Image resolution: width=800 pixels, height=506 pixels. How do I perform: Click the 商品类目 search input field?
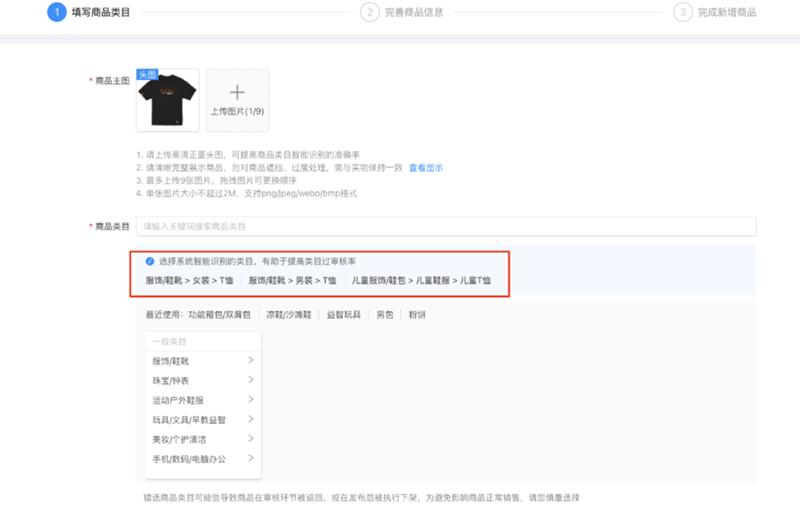(447, 227)
